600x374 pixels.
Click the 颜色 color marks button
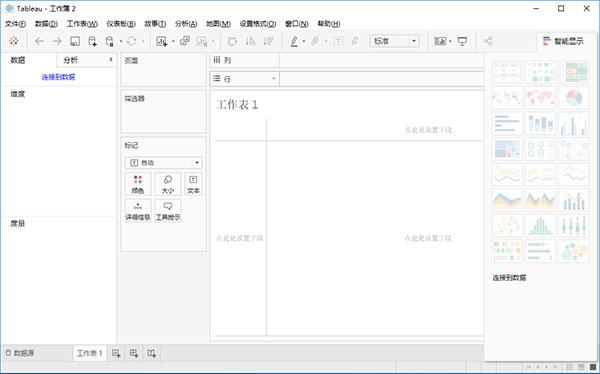[138, 184]
